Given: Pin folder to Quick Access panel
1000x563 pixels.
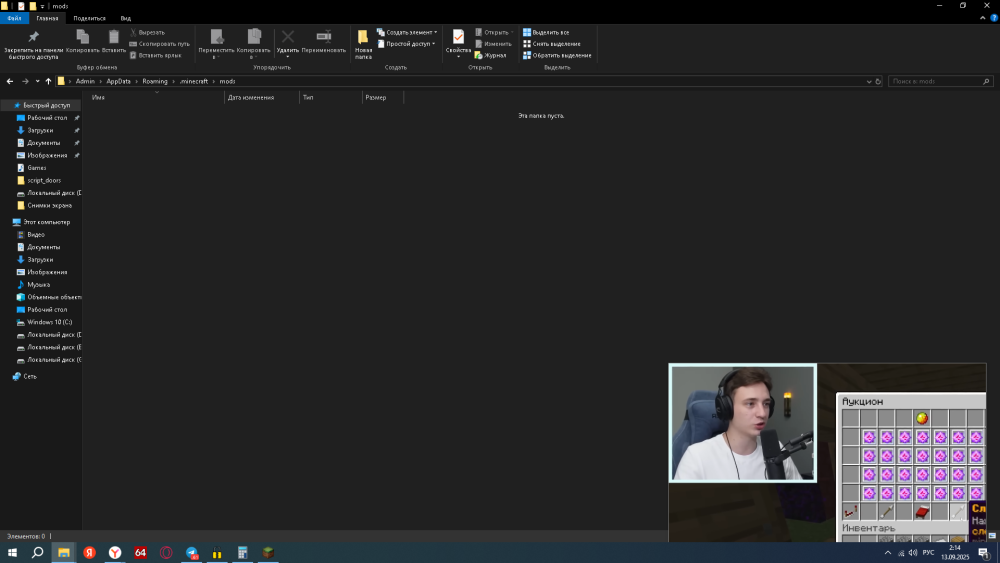Looking at the screenshot, I should click(x=33, y=45).
